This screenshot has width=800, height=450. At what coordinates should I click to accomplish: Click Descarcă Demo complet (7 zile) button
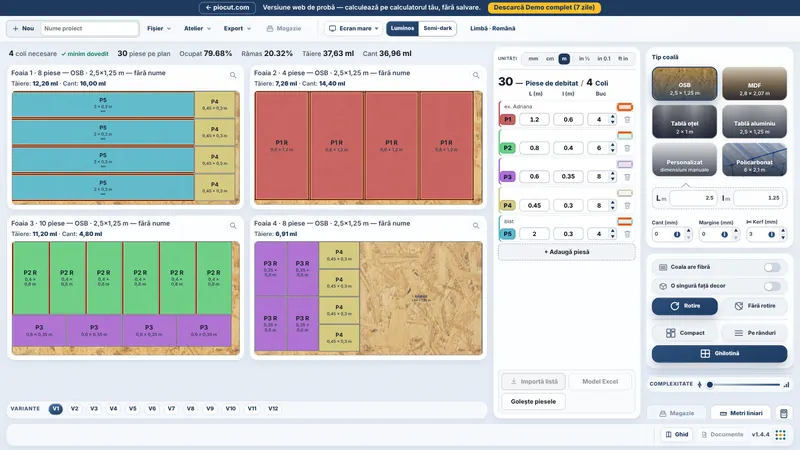pyautogui.click(x=544, y=8)
